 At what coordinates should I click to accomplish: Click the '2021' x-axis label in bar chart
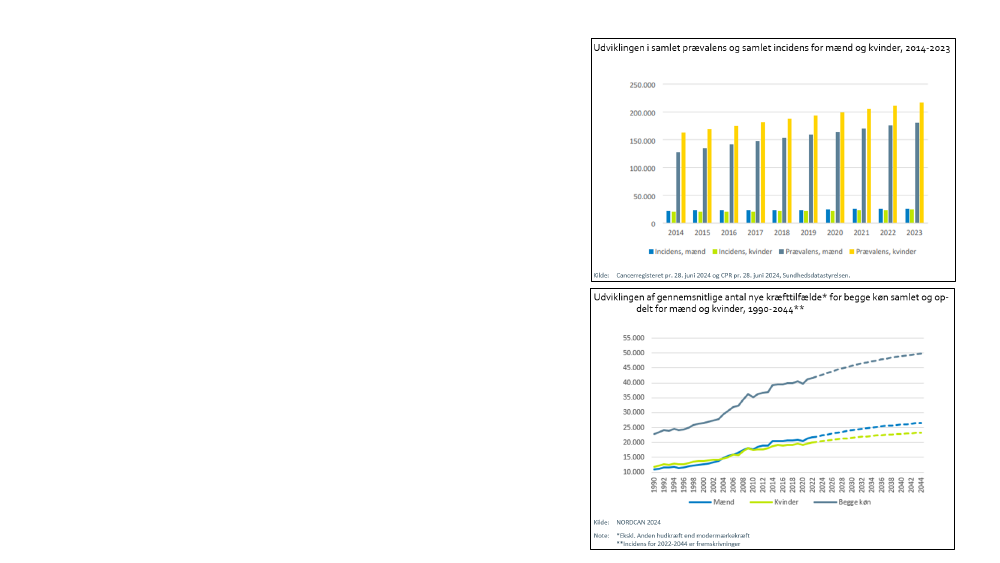tap(861, 233)
